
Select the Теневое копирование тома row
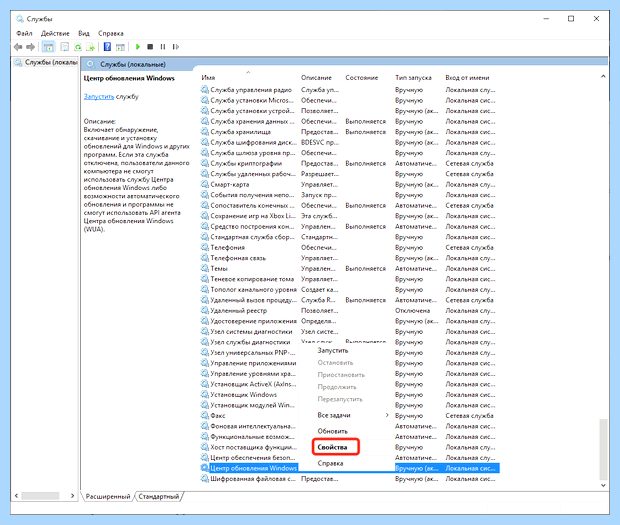[350, 279]
